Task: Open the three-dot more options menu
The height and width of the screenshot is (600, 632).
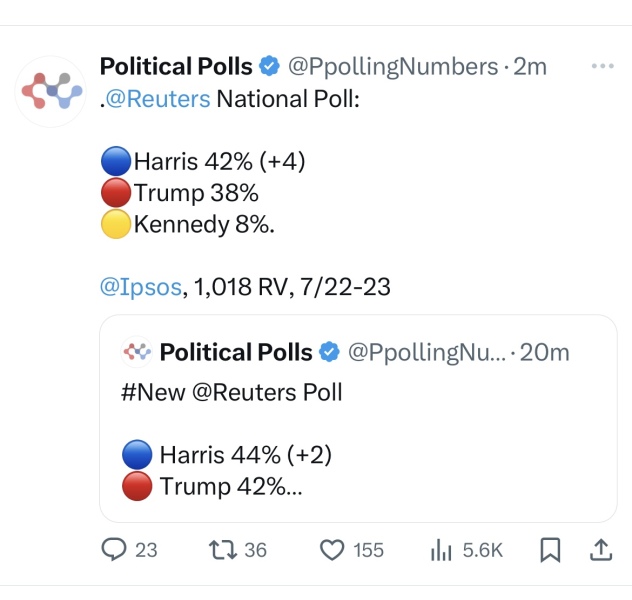Action: click(602, 66)
